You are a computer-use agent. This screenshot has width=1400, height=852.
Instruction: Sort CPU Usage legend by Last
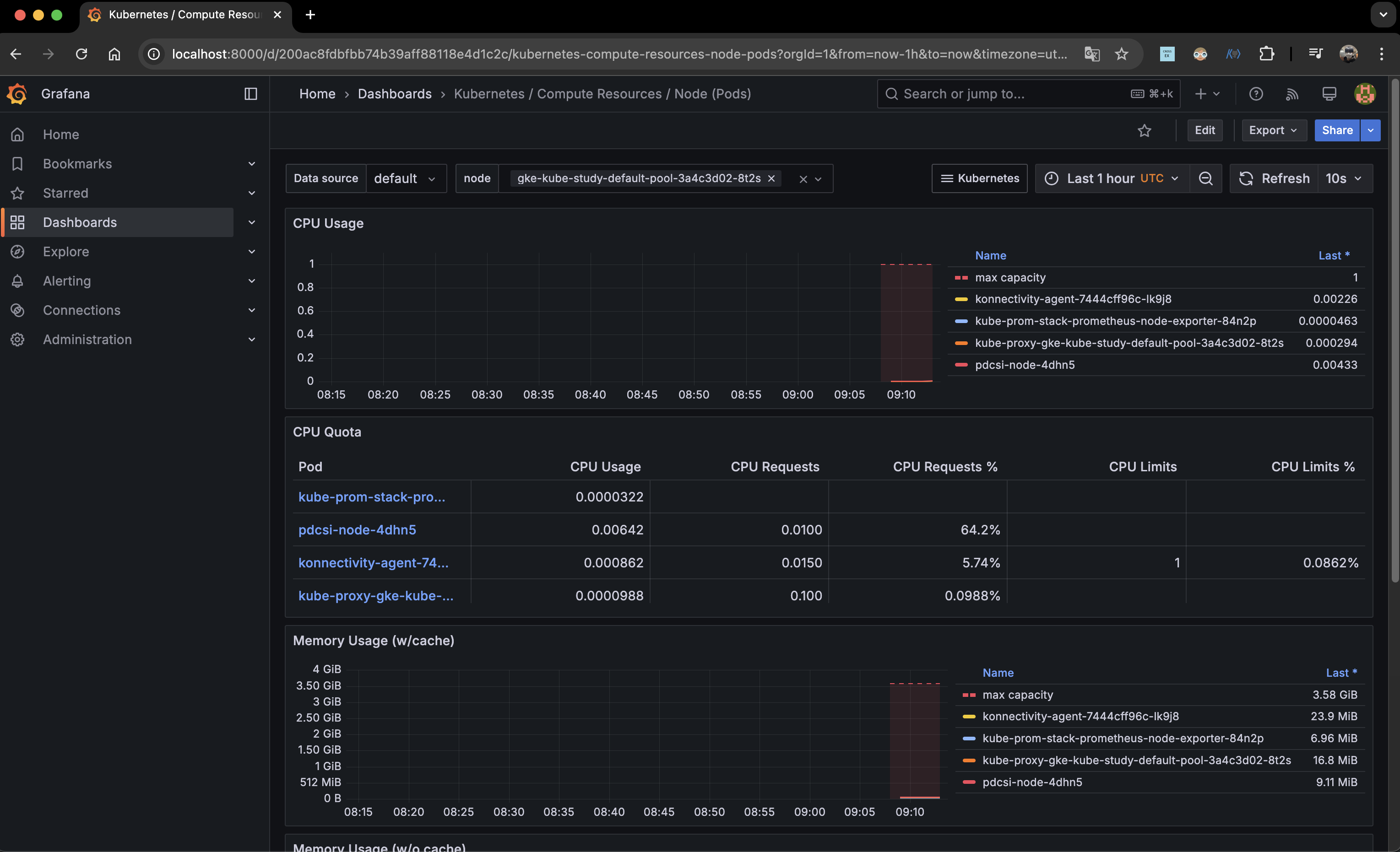1334,256
